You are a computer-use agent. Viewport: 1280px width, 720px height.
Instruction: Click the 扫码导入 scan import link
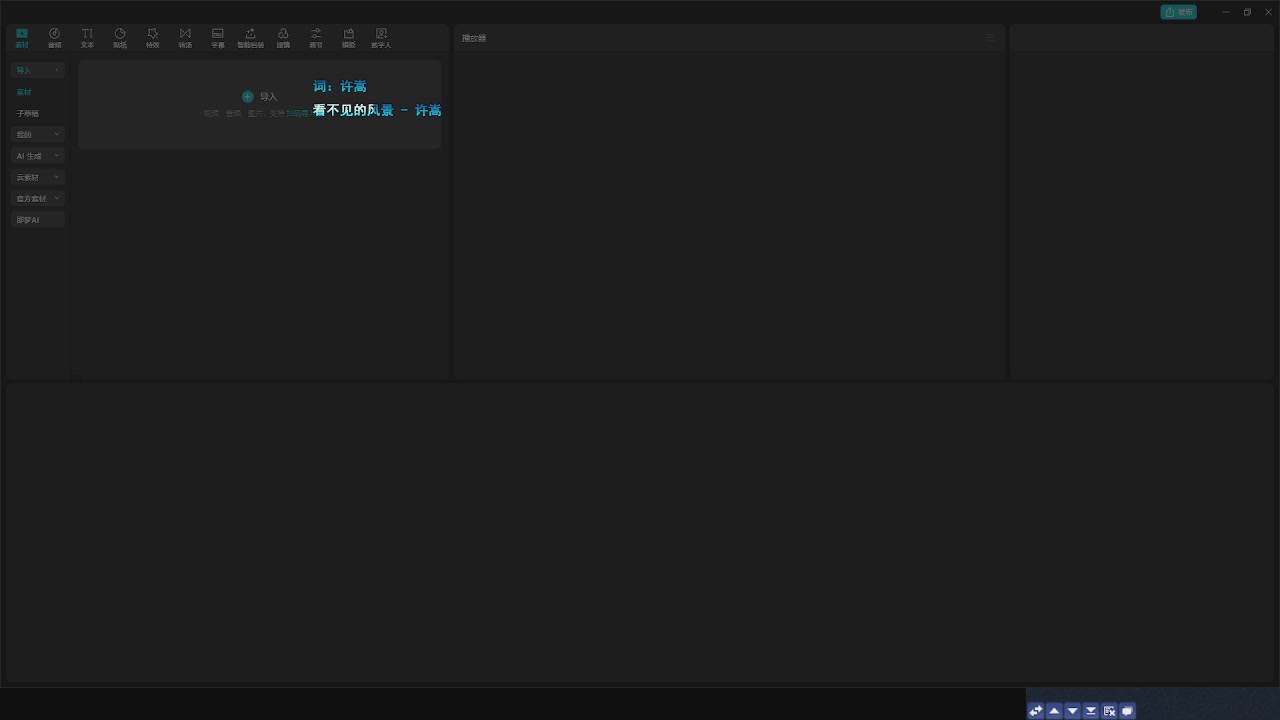pos(297,114)
